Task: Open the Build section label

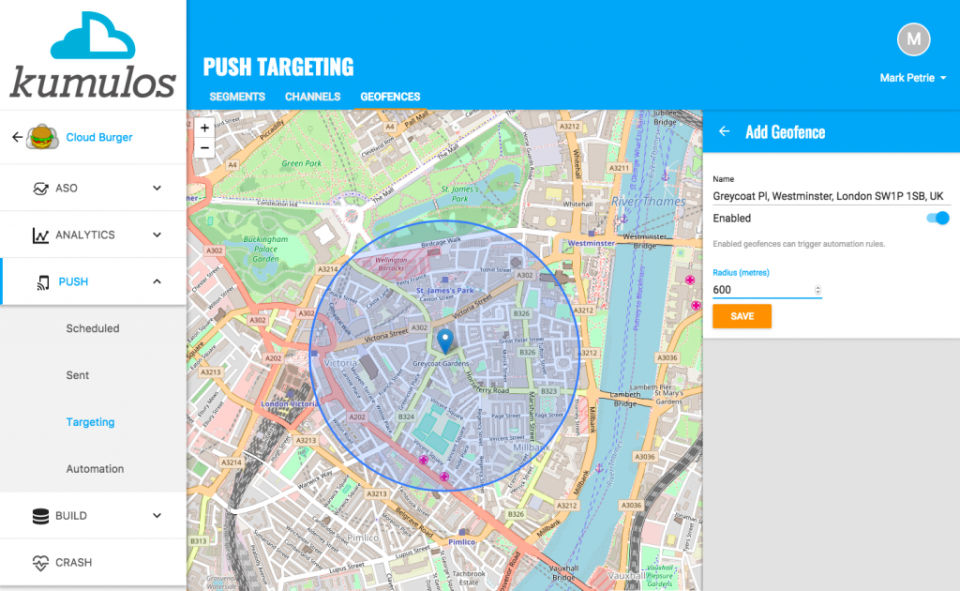Action: click(x=71, y=516)
